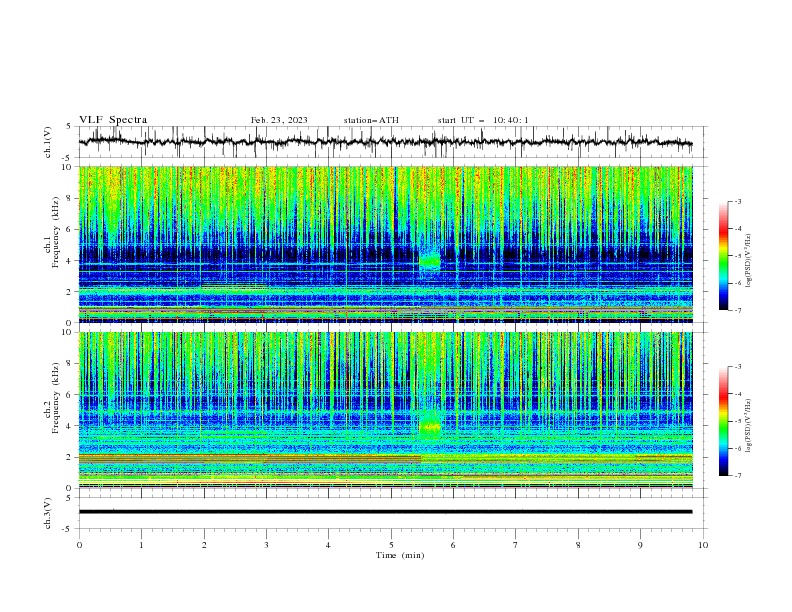This screenshot has height=612, width=792.
Task: Click the "station=ATH" header label
Action: click(x=371, y=120)
